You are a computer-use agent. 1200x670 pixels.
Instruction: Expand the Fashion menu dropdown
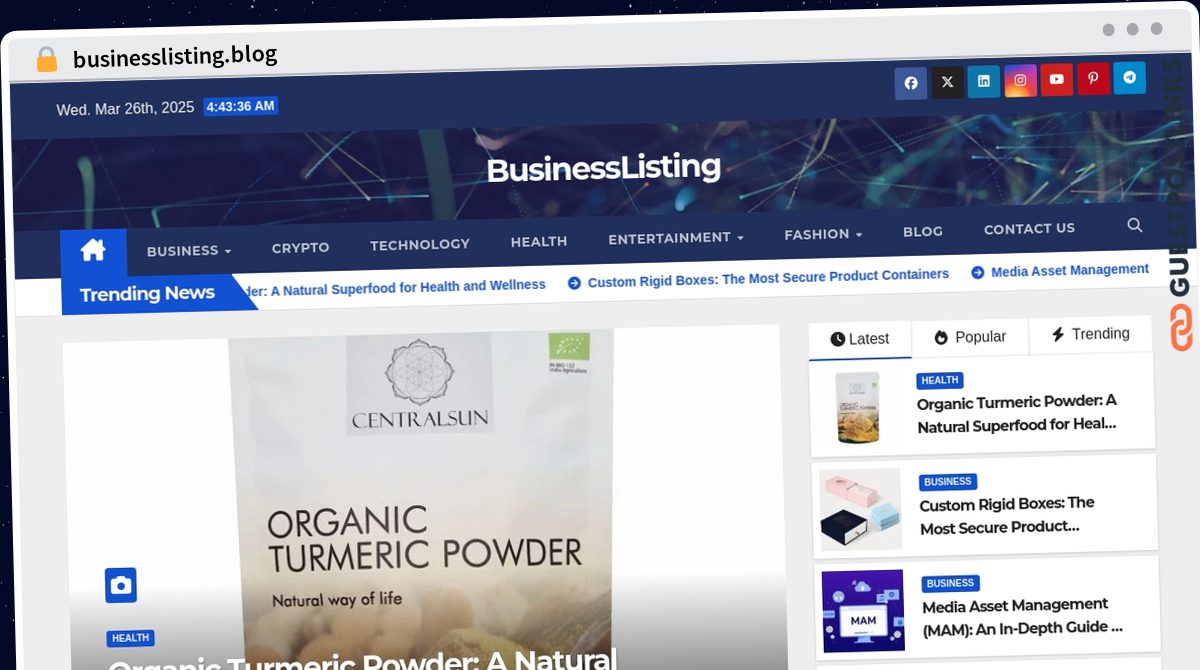[x=823, y=234]
